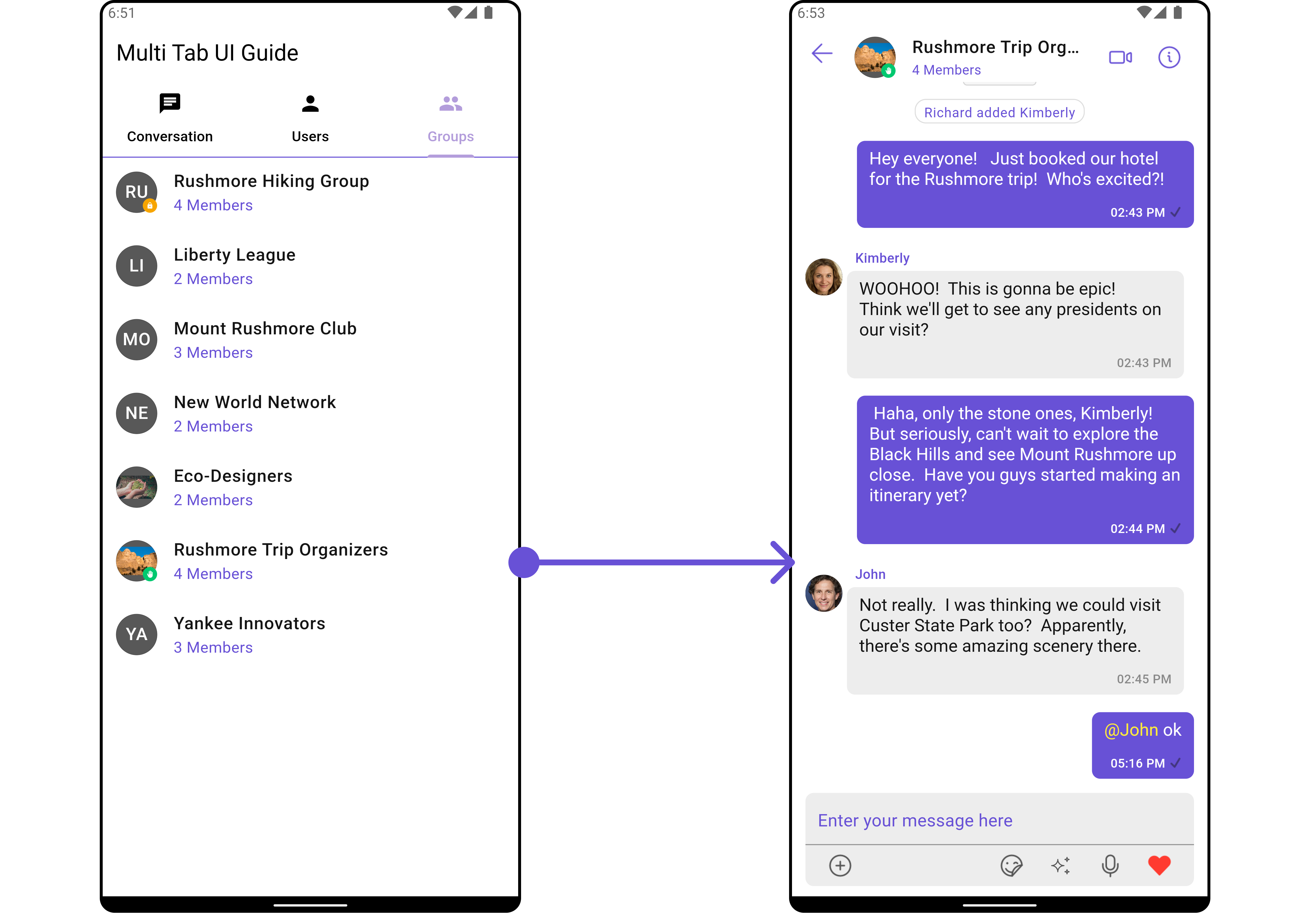This screenshot has width=1316, height=913.
Task: Open the sticker picker
Action: 1012,865
